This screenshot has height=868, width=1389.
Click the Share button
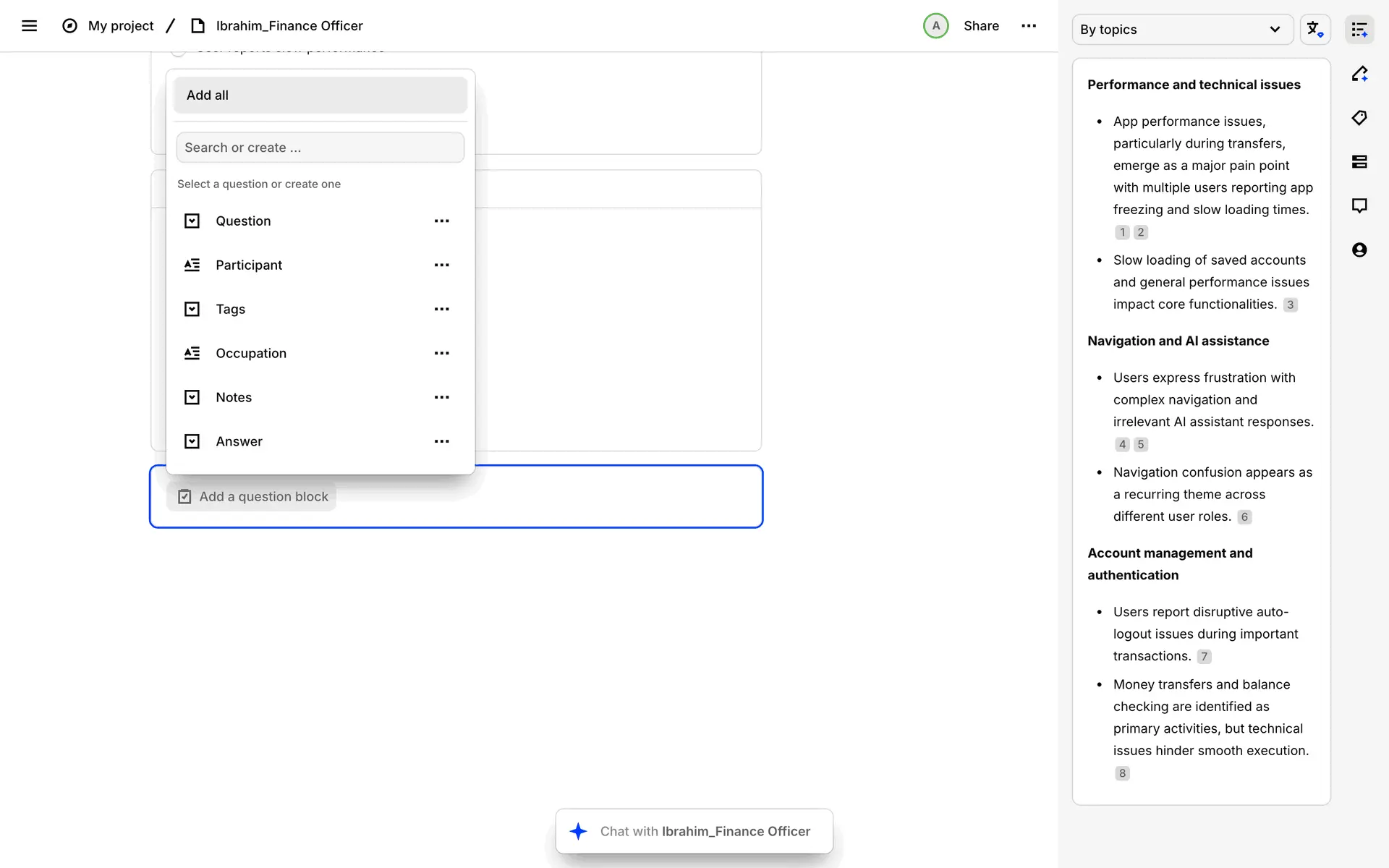[980, 26]
